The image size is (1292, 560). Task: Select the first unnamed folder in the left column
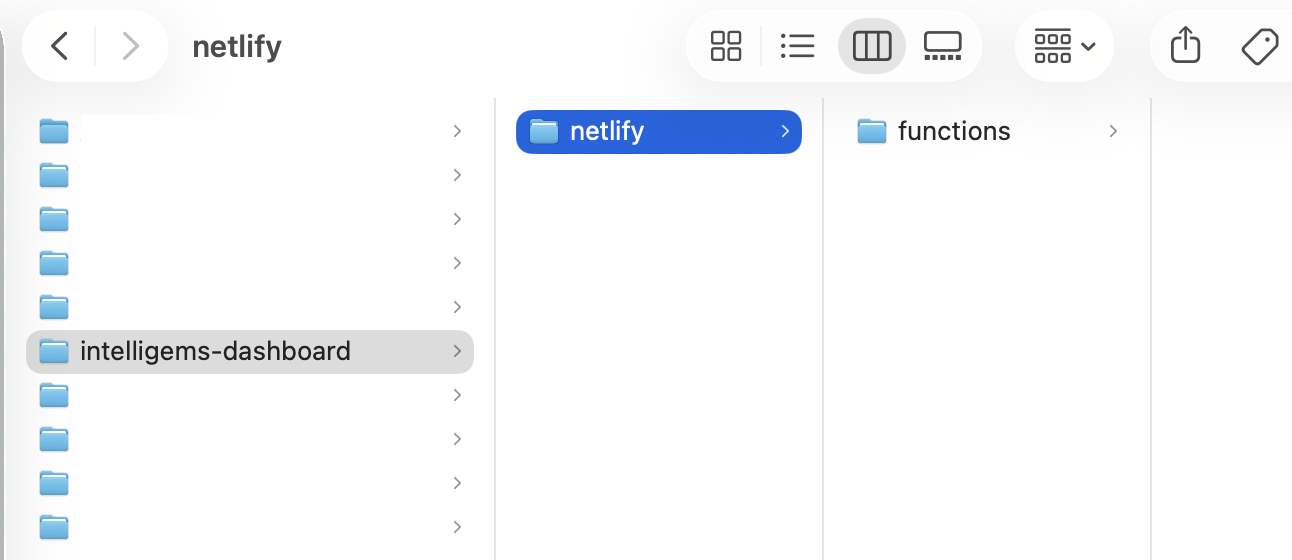click(x=54, y=131)
